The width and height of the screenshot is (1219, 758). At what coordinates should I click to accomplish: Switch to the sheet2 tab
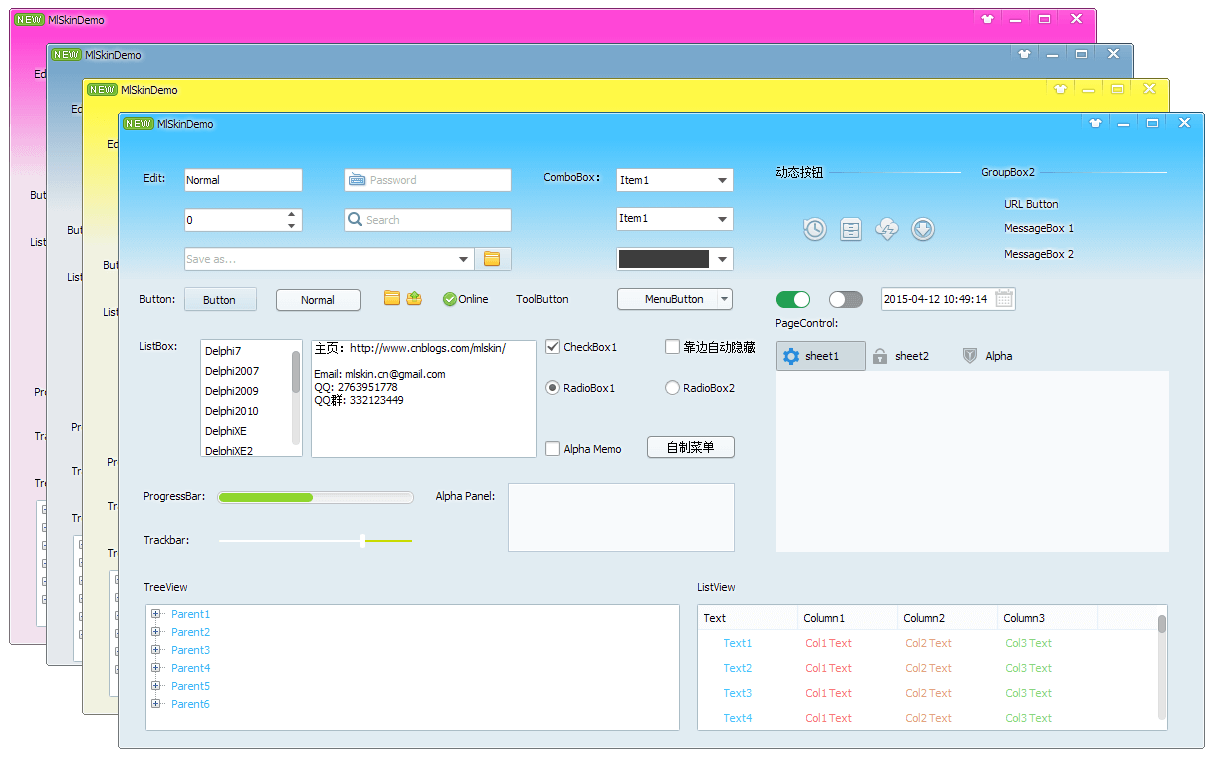click(x=901, y=356)
